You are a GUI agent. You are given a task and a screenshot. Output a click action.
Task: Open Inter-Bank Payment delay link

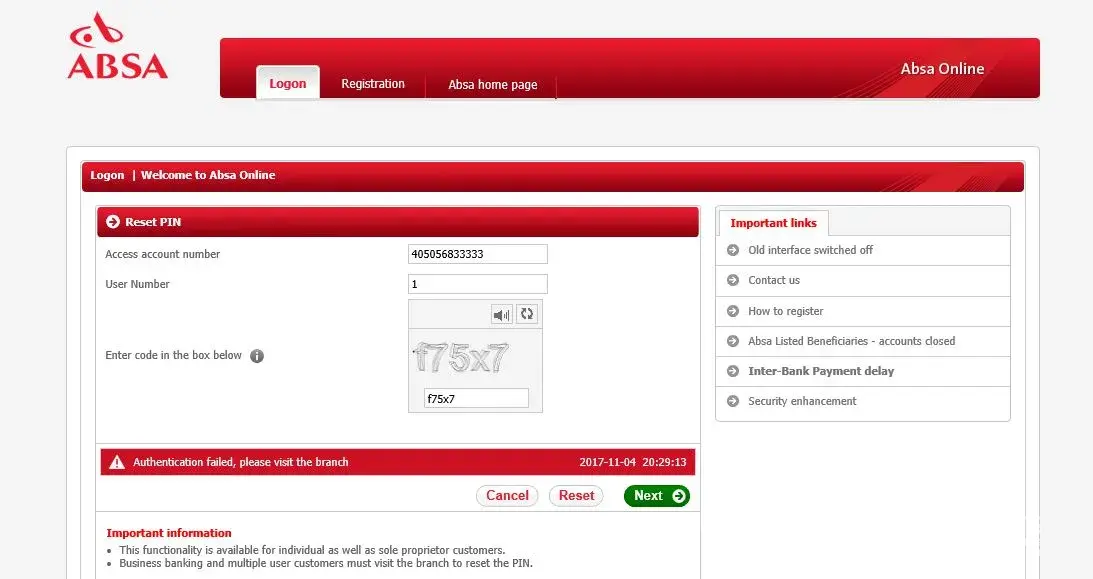(x=821, y=371)
